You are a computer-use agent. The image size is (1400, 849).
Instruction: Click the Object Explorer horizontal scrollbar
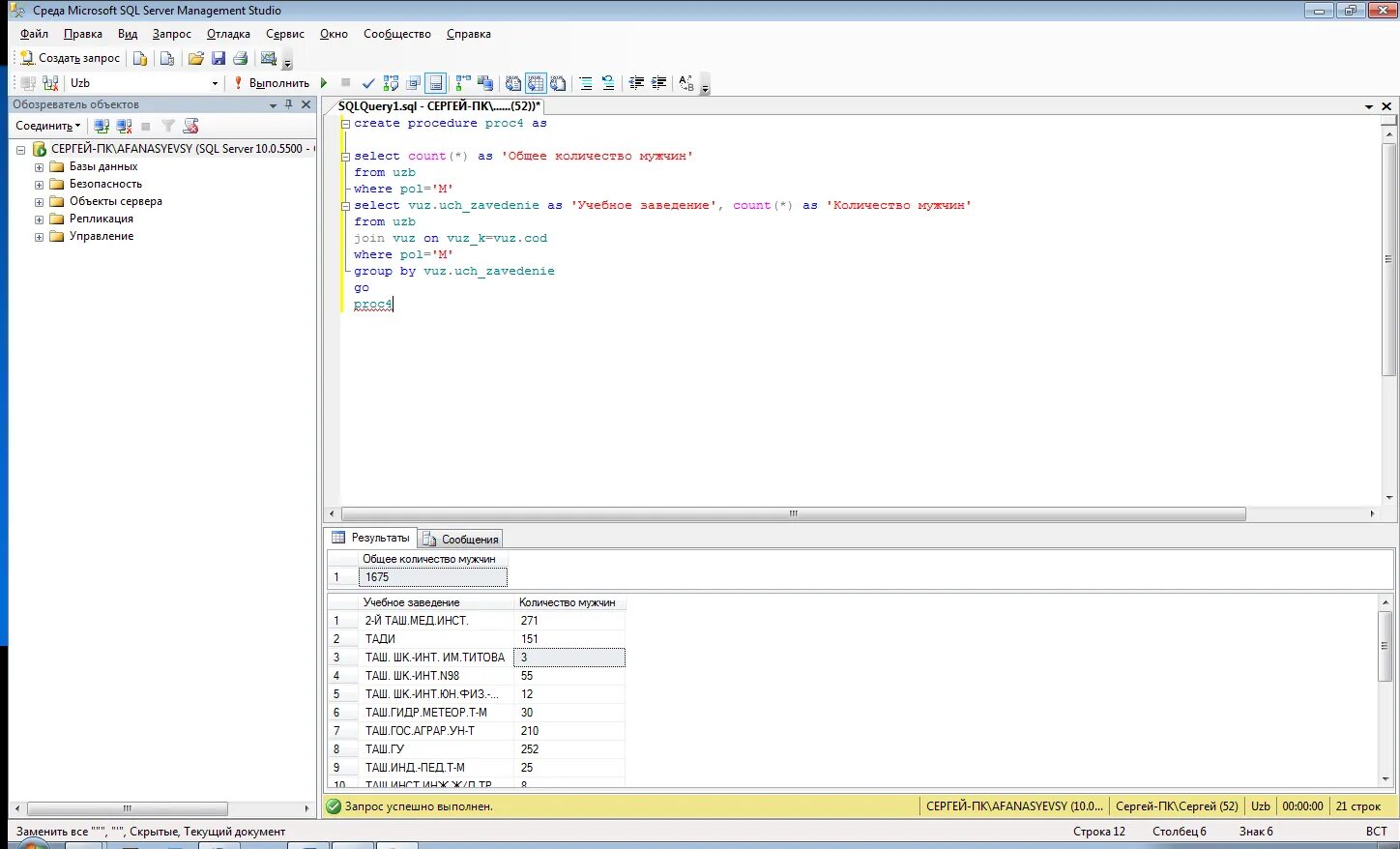[x=161, y=808]
